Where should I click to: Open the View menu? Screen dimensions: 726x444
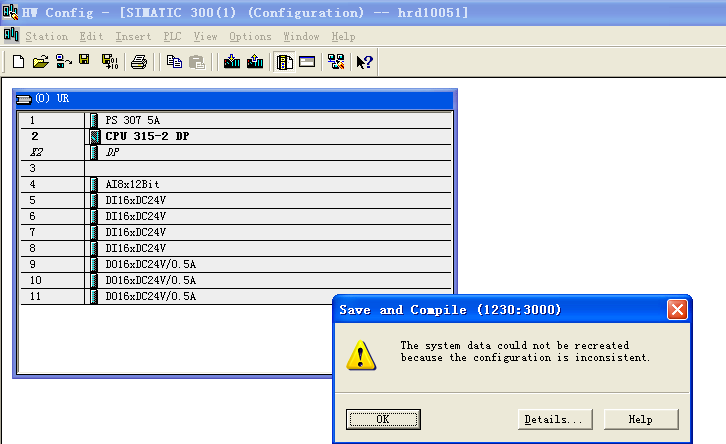(205, 37)
